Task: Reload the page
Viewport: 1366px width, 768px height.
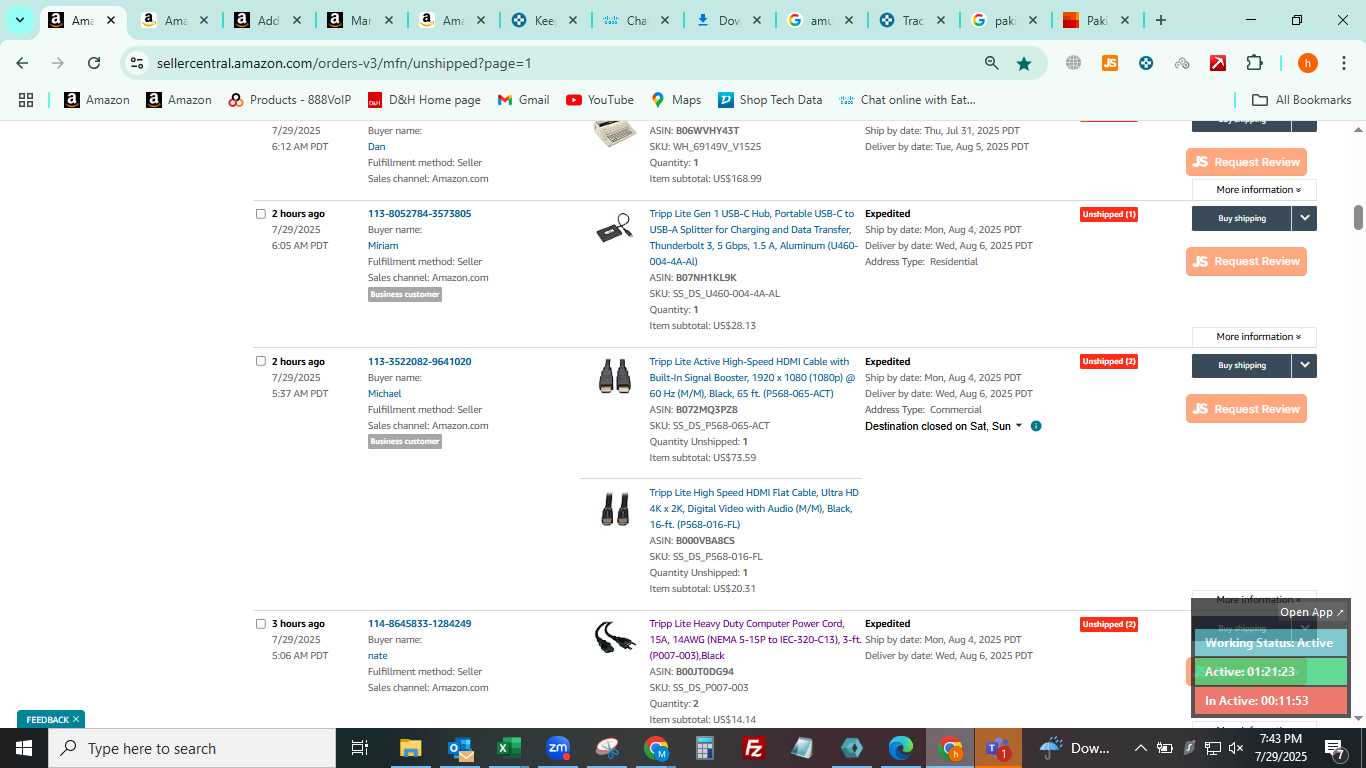Action: click(94, 63)
